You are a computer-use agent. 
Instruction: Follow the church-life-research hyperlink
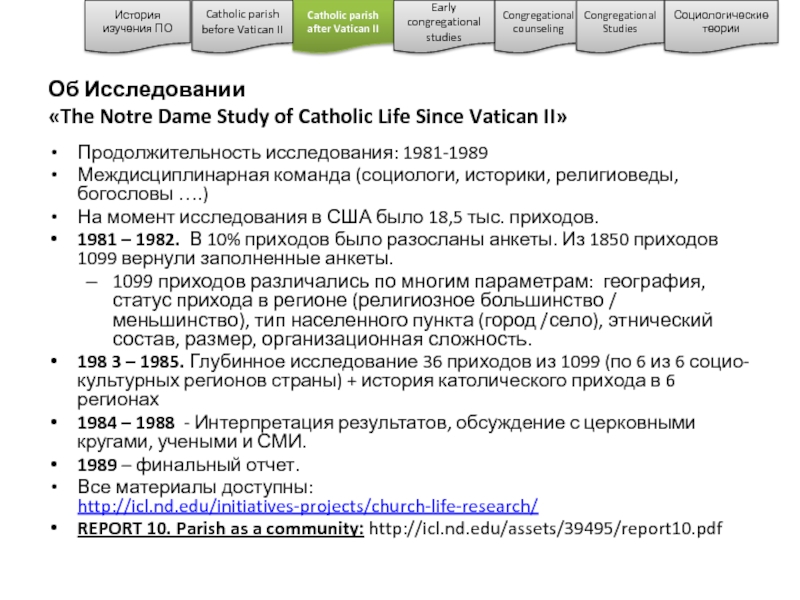(308, 507)
